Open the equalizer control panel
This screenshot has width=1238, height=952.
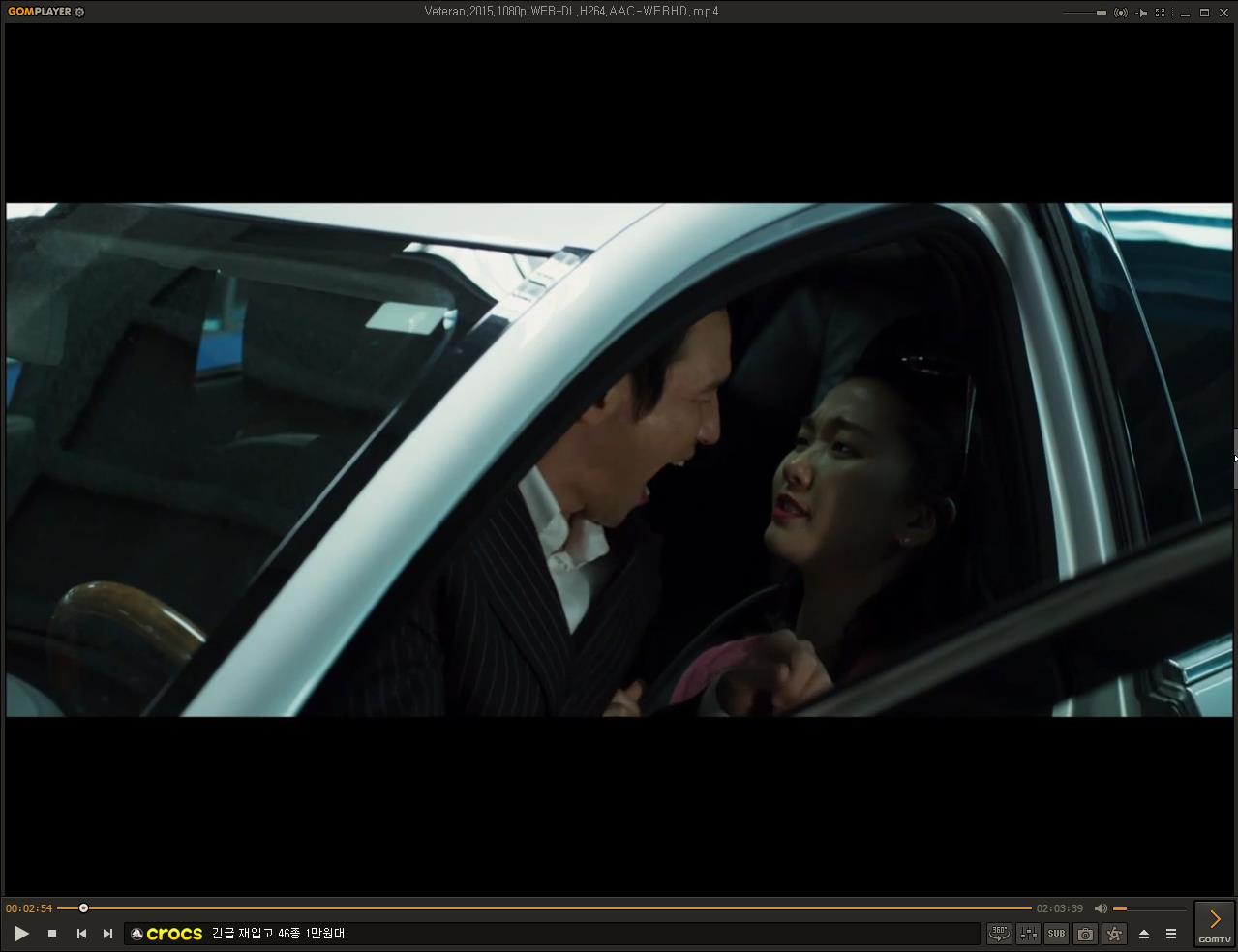pos(1028,934)
